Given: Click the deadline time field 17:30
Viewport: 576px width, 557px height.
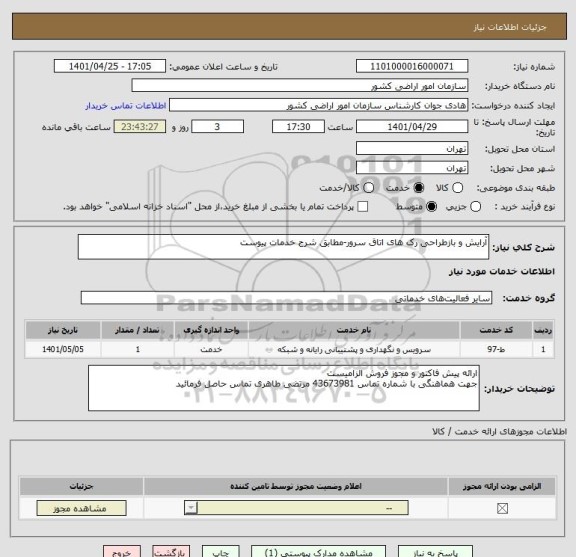Looking at the screenshot, I should (298, 126).
